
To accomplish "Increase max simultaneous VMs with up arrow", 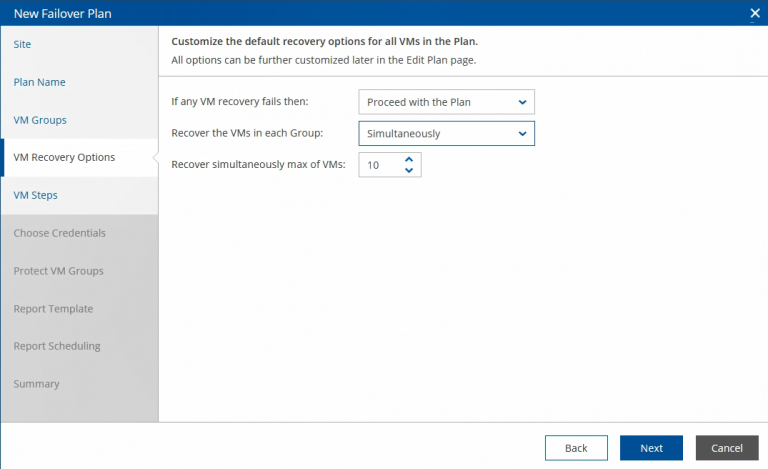I will click(x=409, y=160).
